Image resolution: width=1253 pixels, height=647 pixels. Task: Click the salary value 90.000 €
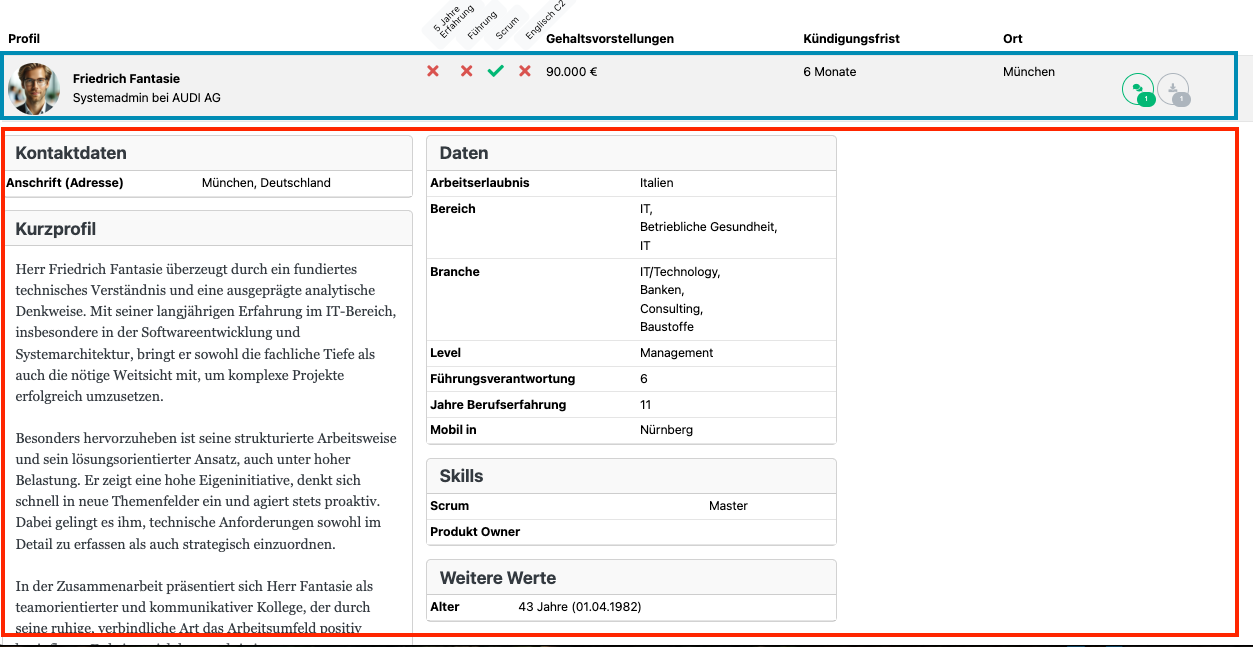[x=572, y=72]
